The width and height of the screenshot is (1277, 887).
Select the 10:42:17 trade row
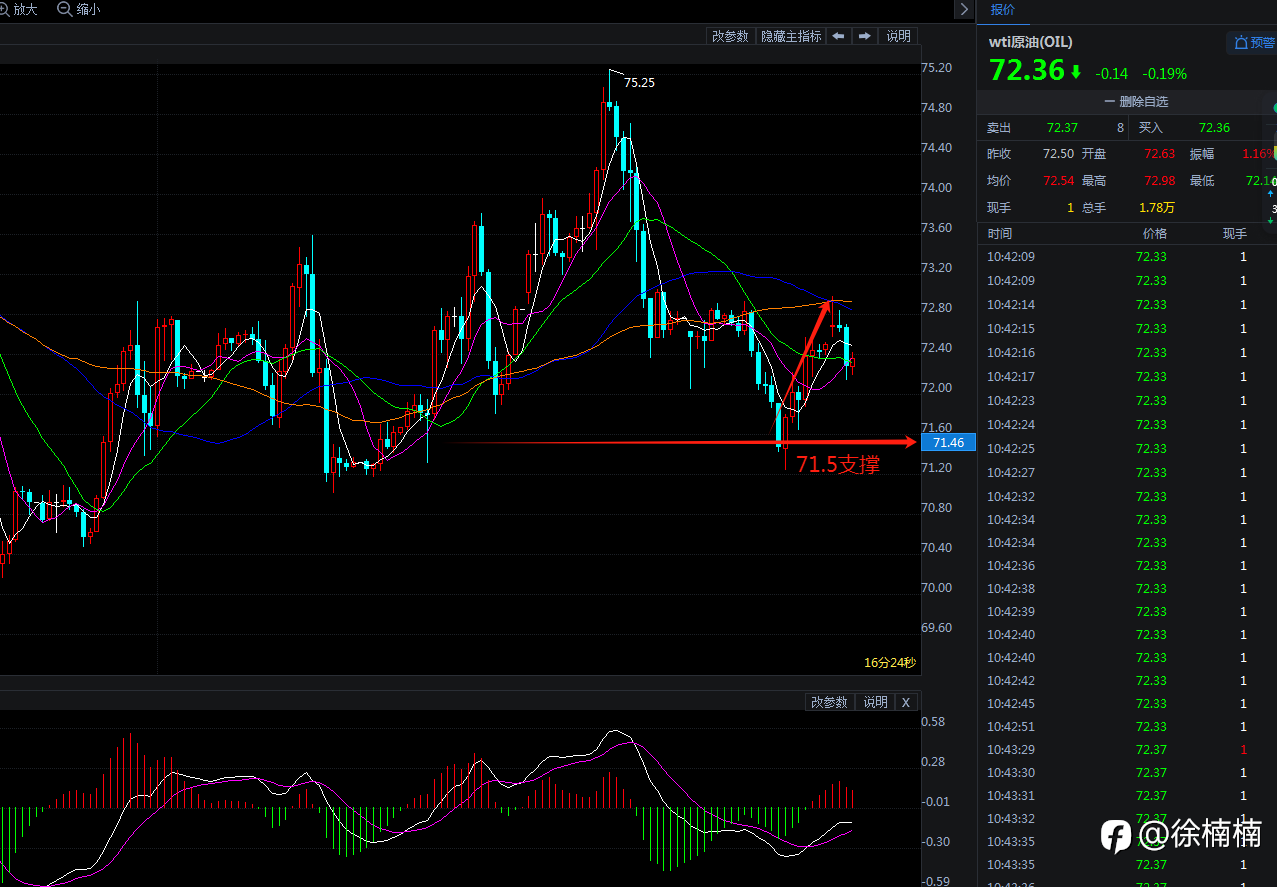tap(1127, 377)
